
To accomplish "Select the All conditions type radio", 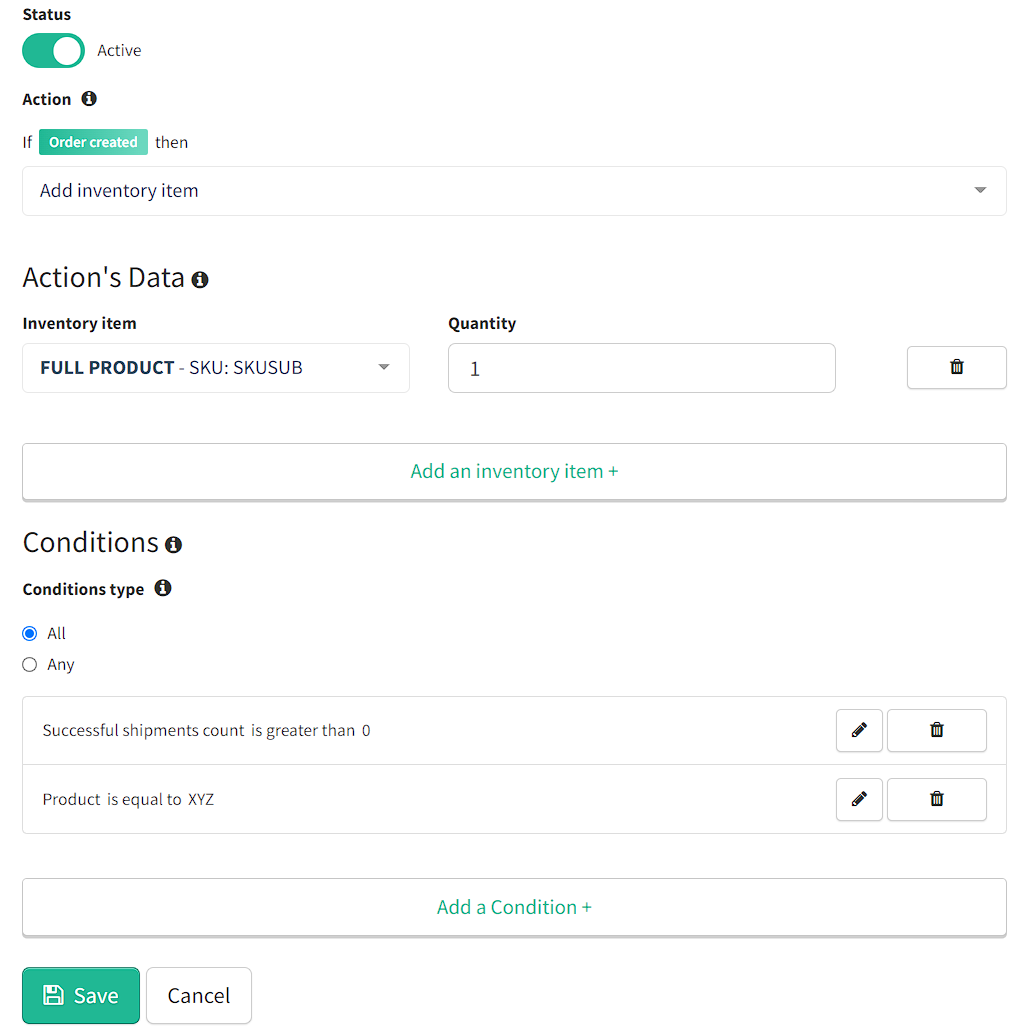I will click(30, 633).
